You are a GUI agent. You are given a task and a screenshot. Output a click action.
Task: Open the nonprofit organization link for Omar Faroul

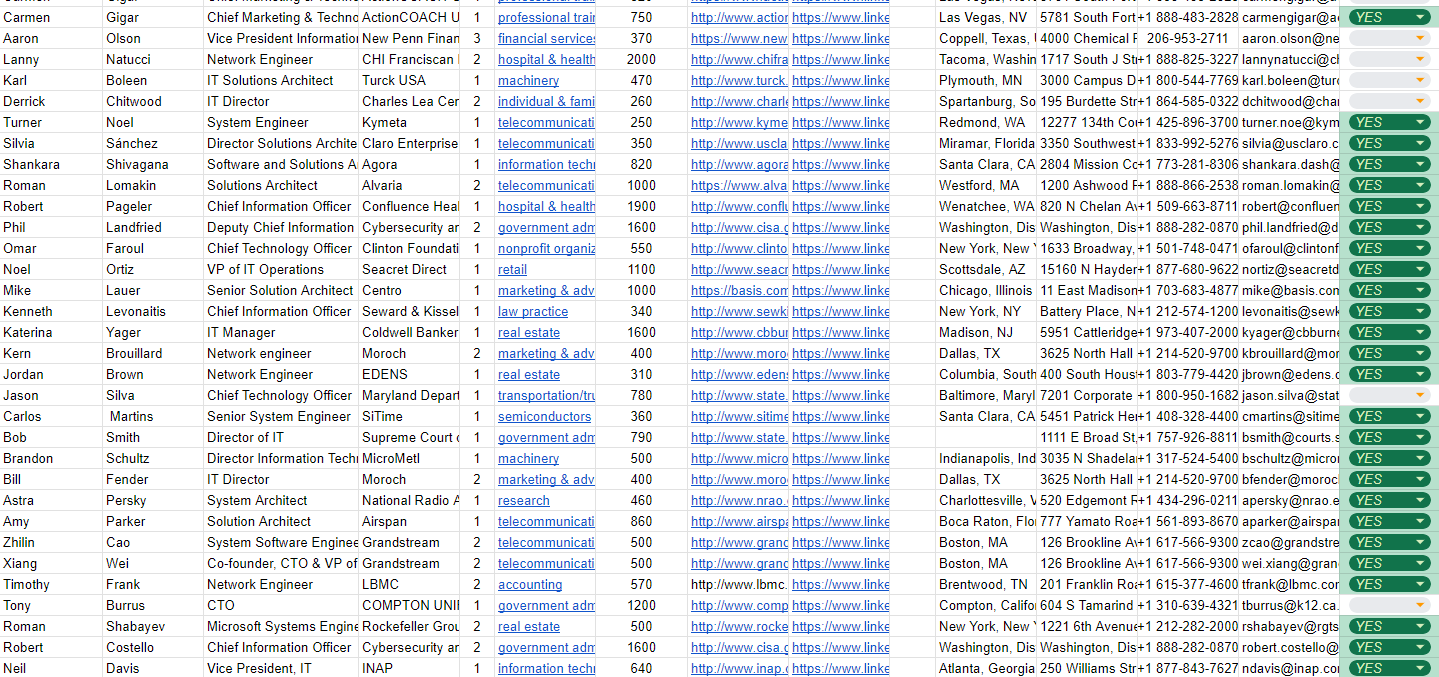546,248
